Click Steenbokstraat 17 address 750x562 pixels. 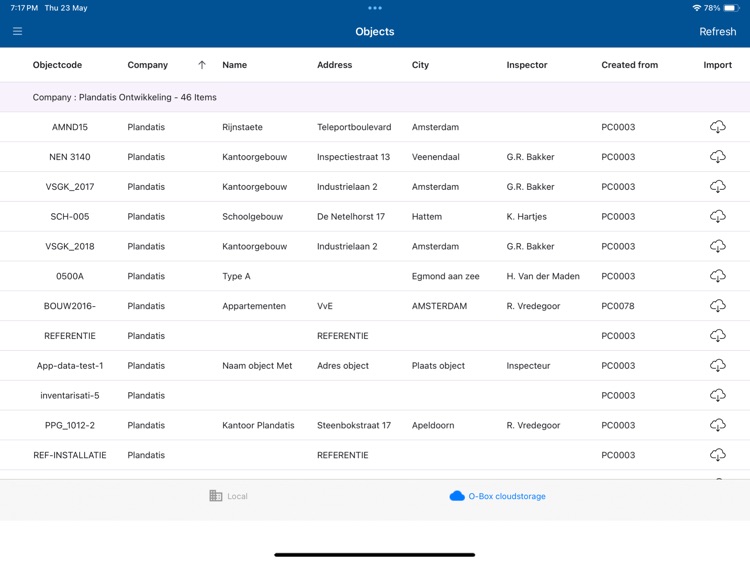pos(353,425)
